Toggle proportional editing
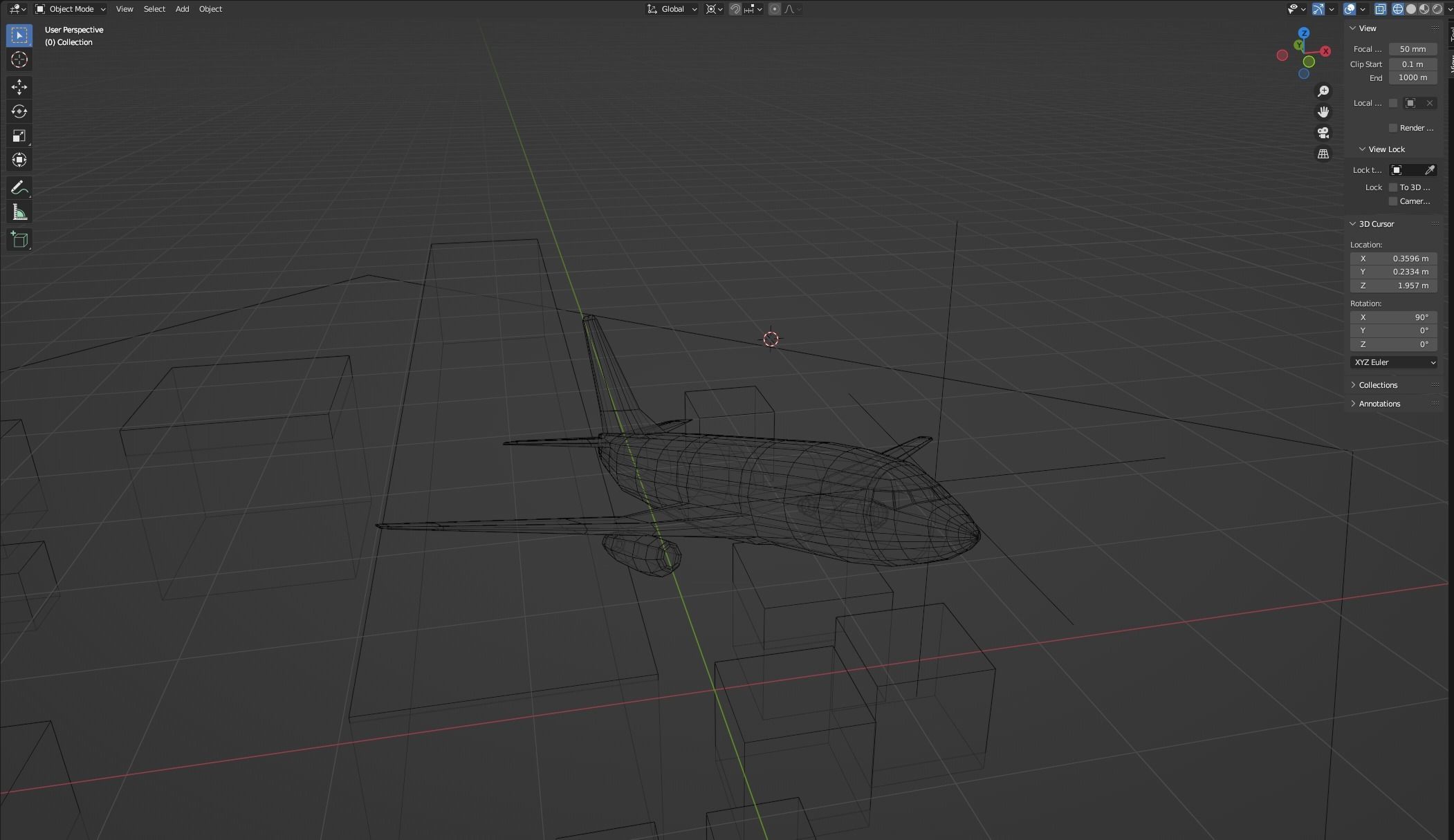This screenshot has width=1454, height=840. [x=775, y=9]
